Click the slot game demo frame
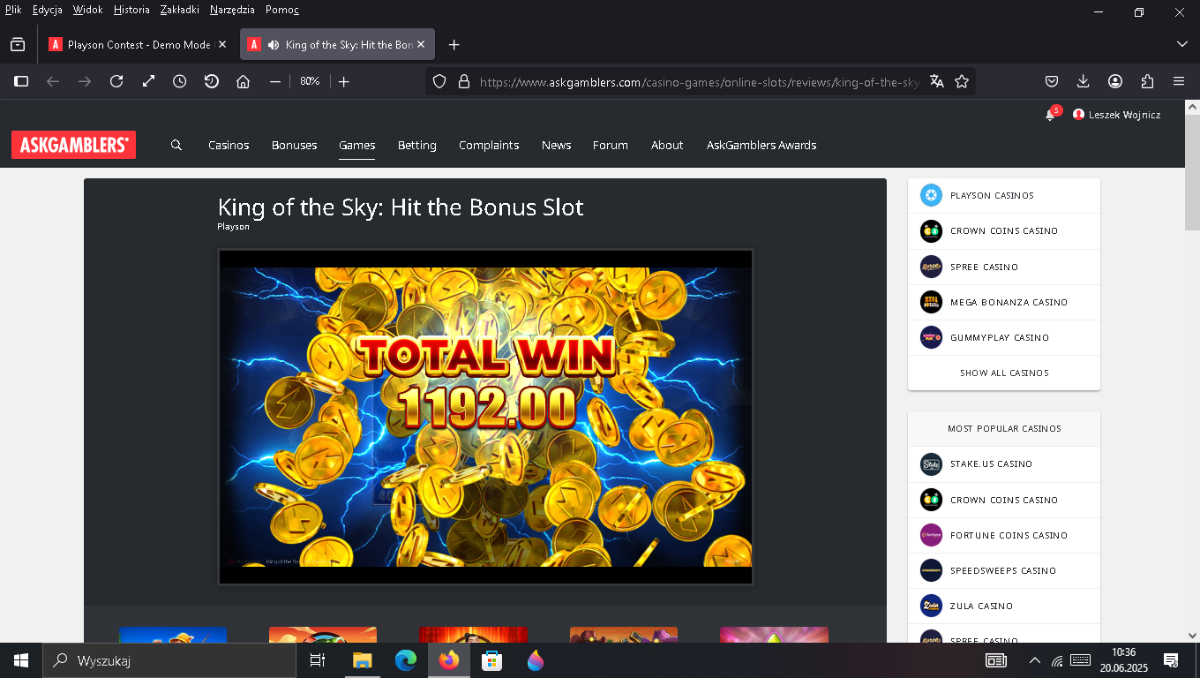Image resolution: width=1200 pixels, height=678 pixels. (x=485, y=417)
